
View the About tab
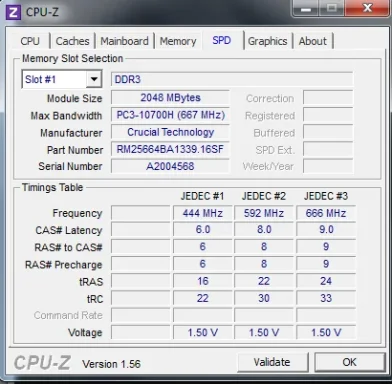313,41
